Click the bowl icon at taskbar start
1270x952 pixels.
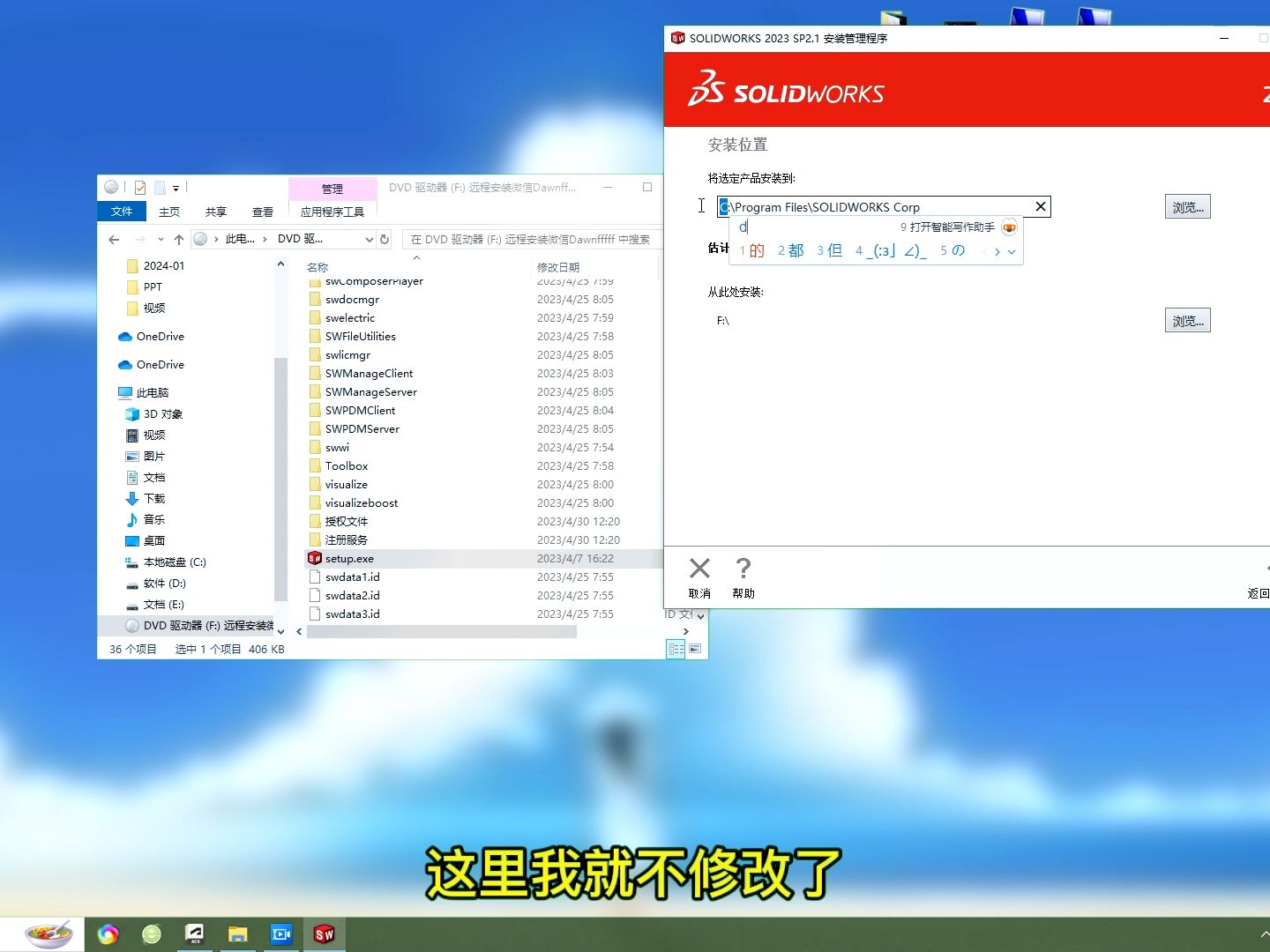click(49, 933)
